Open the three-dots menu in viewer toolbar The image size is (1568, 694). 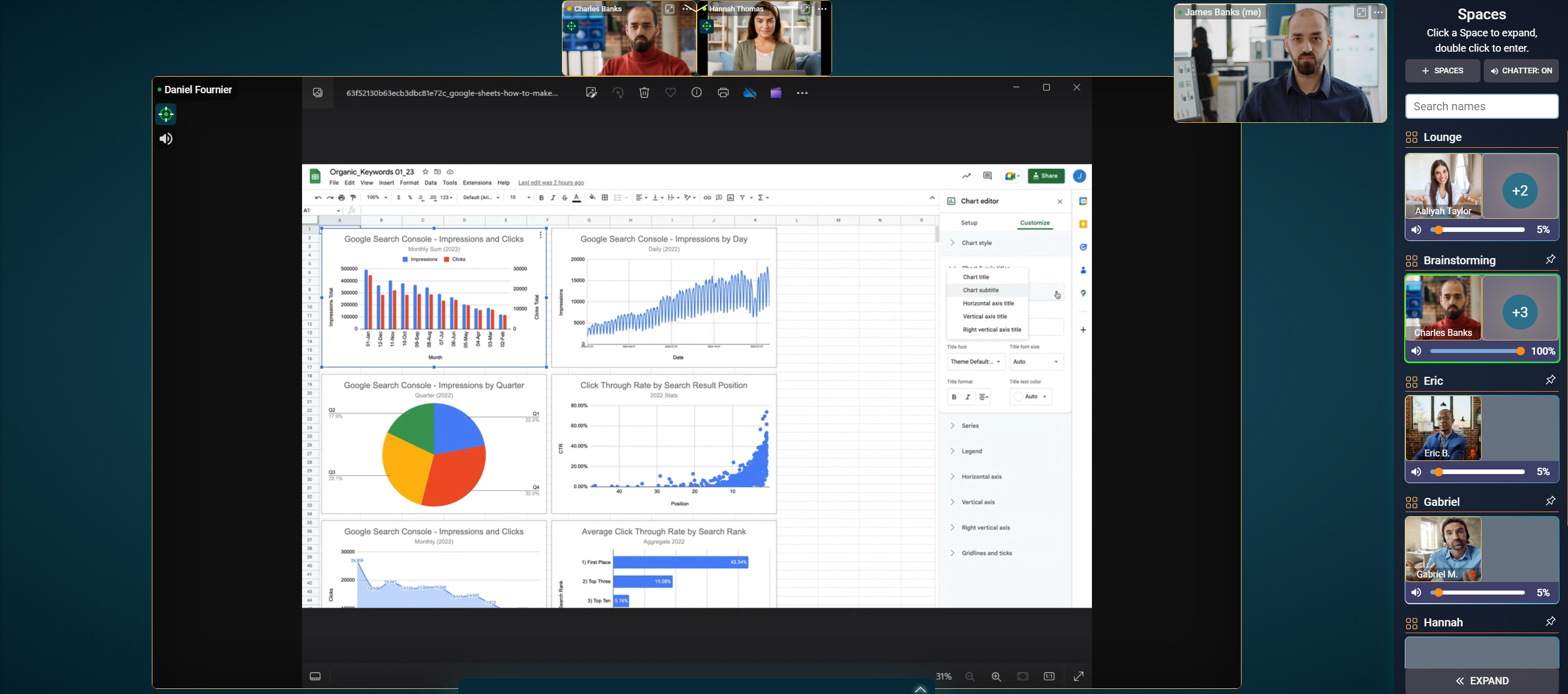pyautogui.click(x=802, y=93)
